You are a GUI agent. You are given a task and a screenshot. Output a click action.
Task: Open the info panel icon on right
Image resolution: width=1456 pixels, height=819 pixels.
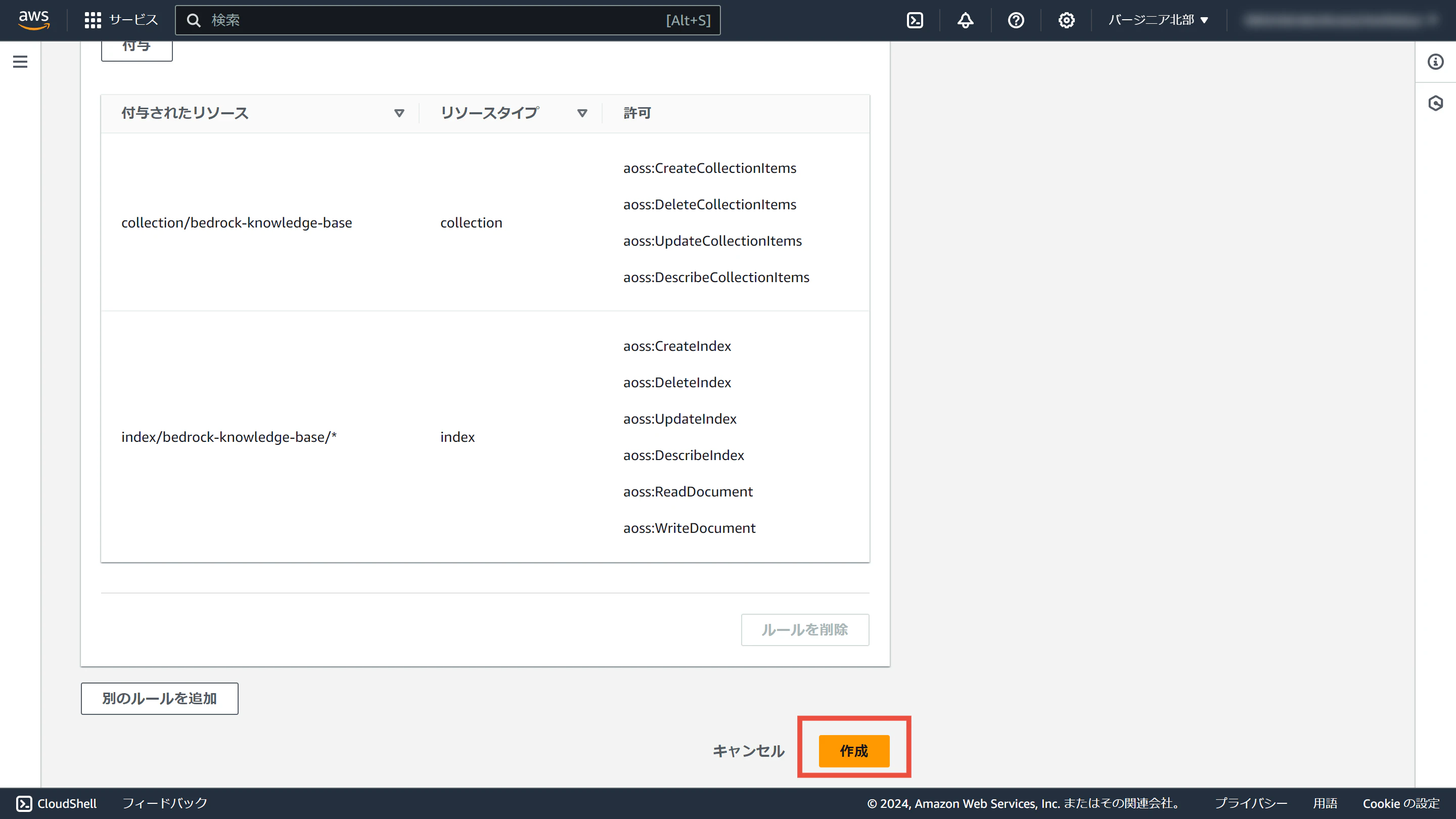1435,62
